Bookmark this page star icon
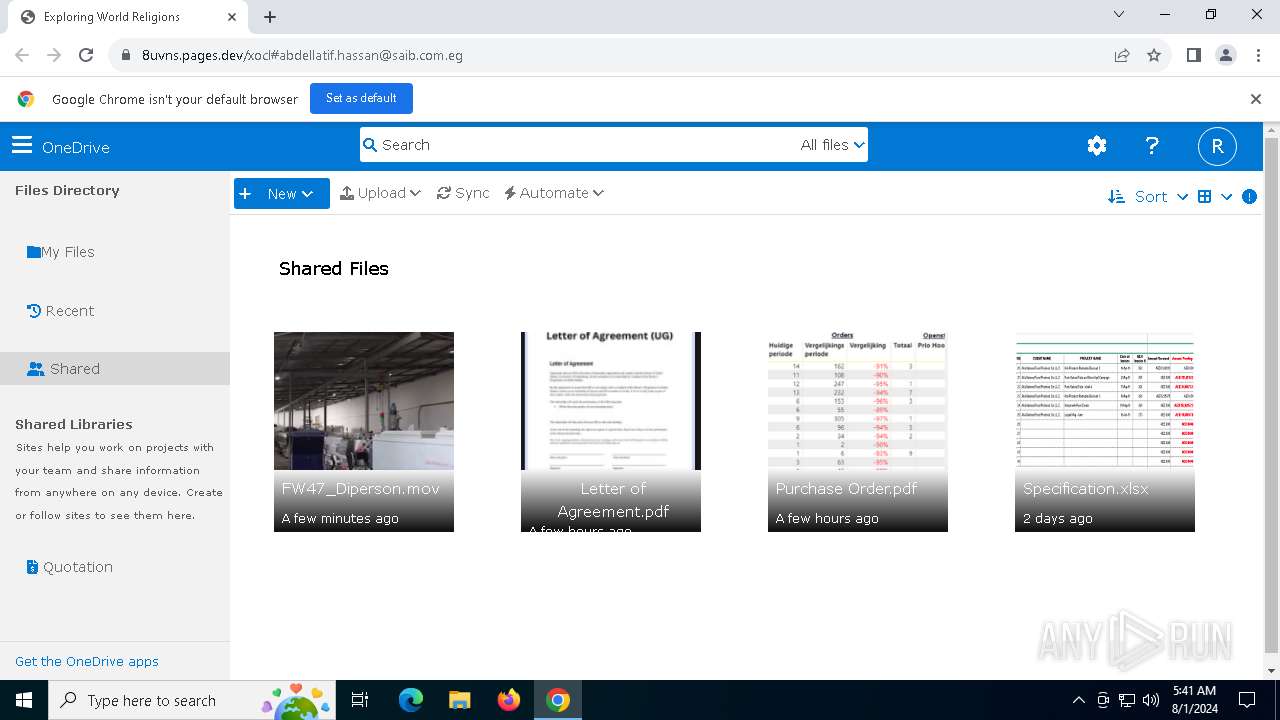1280x720 pixels. pos(1154,55)
